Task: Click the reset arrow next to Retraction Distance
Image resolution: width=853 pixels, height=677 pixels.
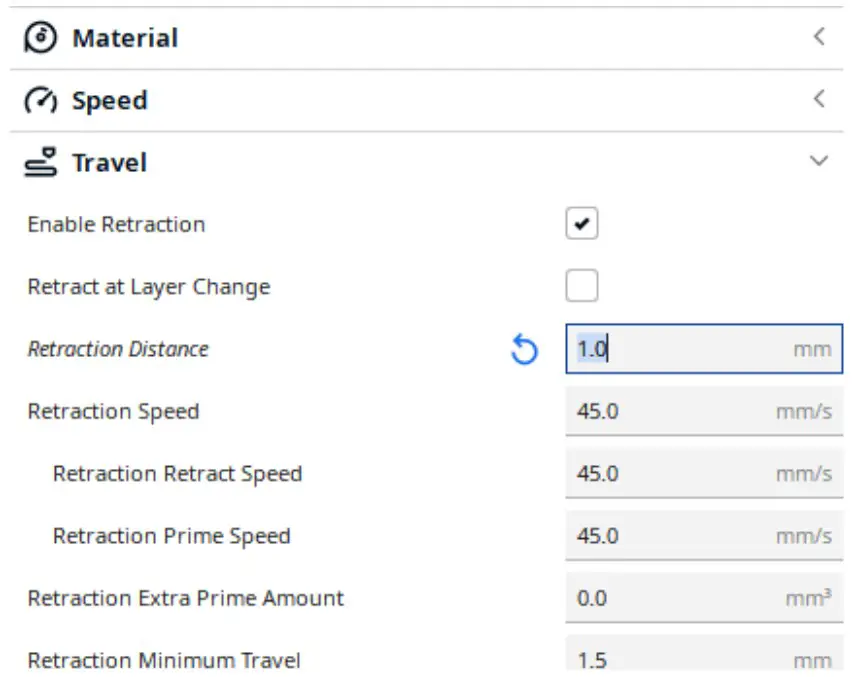Action: pos(524,349)
